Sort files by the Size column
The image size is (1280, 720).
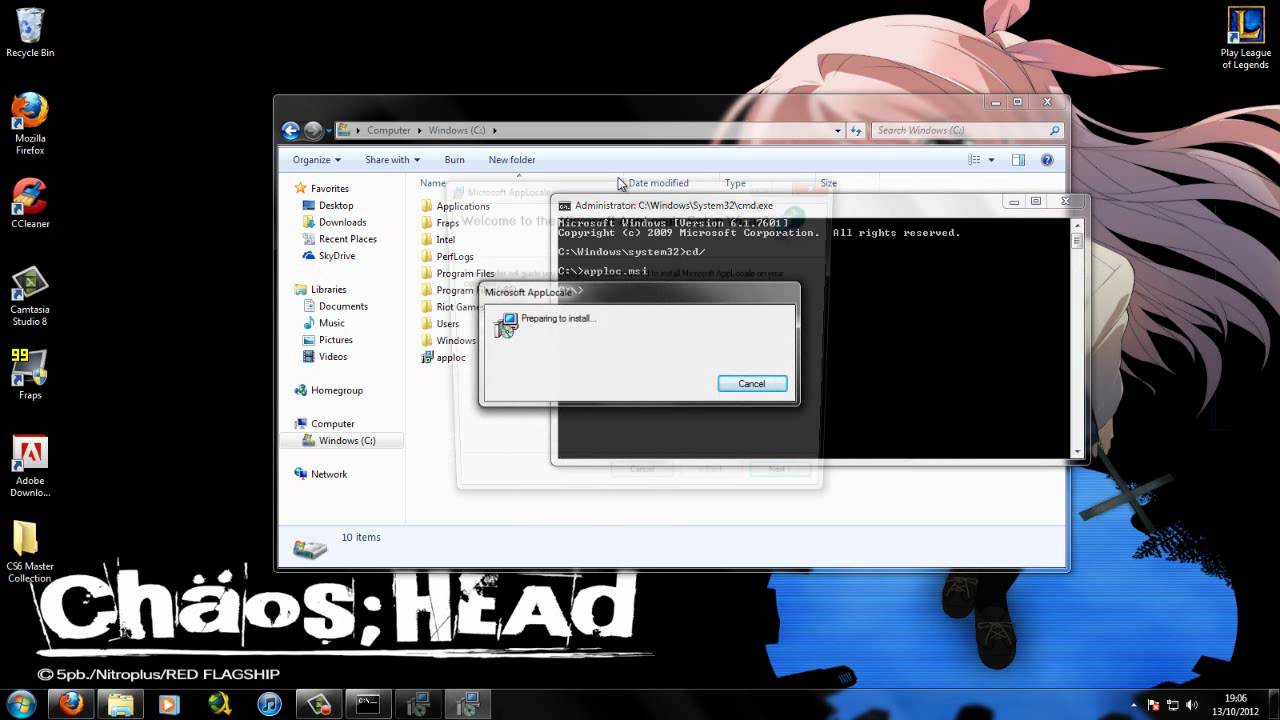pos(828,183)
